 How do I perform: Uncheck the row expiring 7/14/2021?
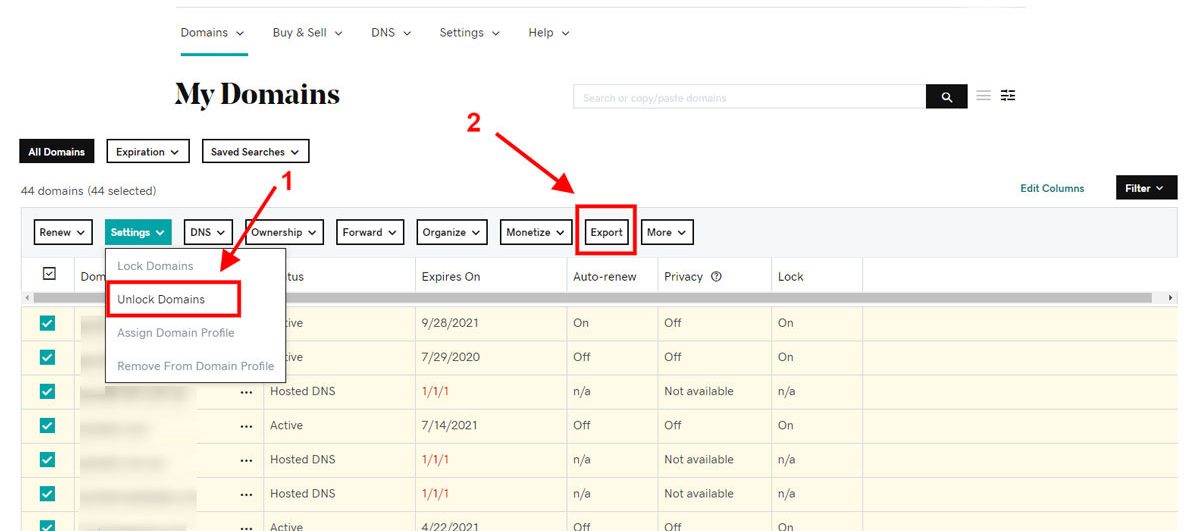pos(47,425)
